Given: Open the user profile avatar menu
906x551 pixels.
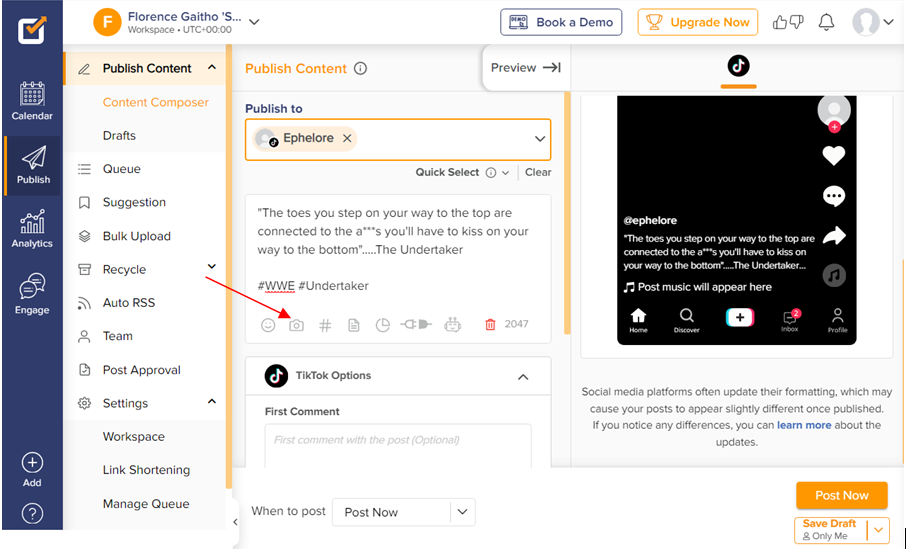Looking at the screenshot, I should (872, 23).
